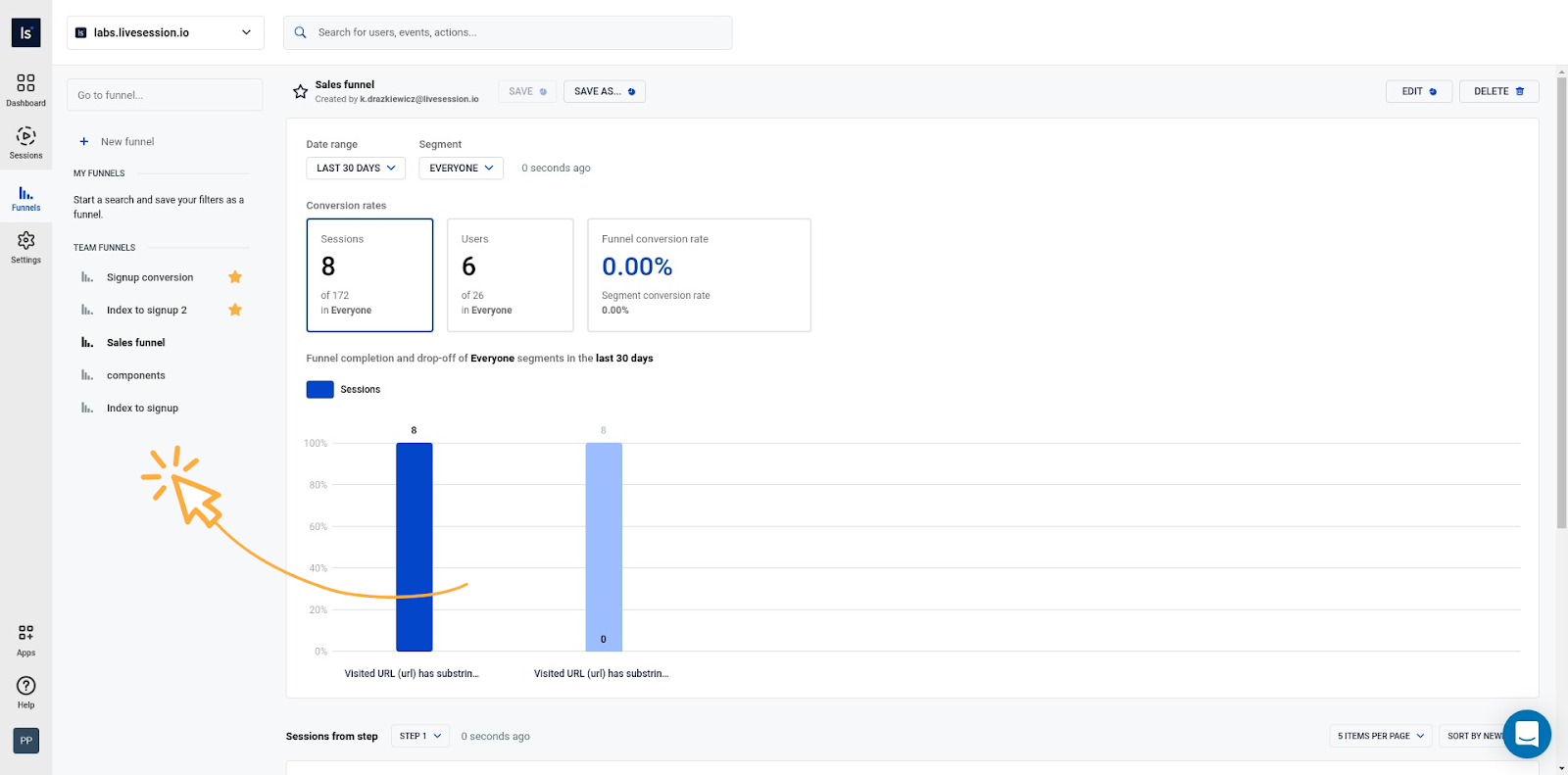1568x775 pixels.
Task: Select Sales funnel in the list
Action: 136,343
